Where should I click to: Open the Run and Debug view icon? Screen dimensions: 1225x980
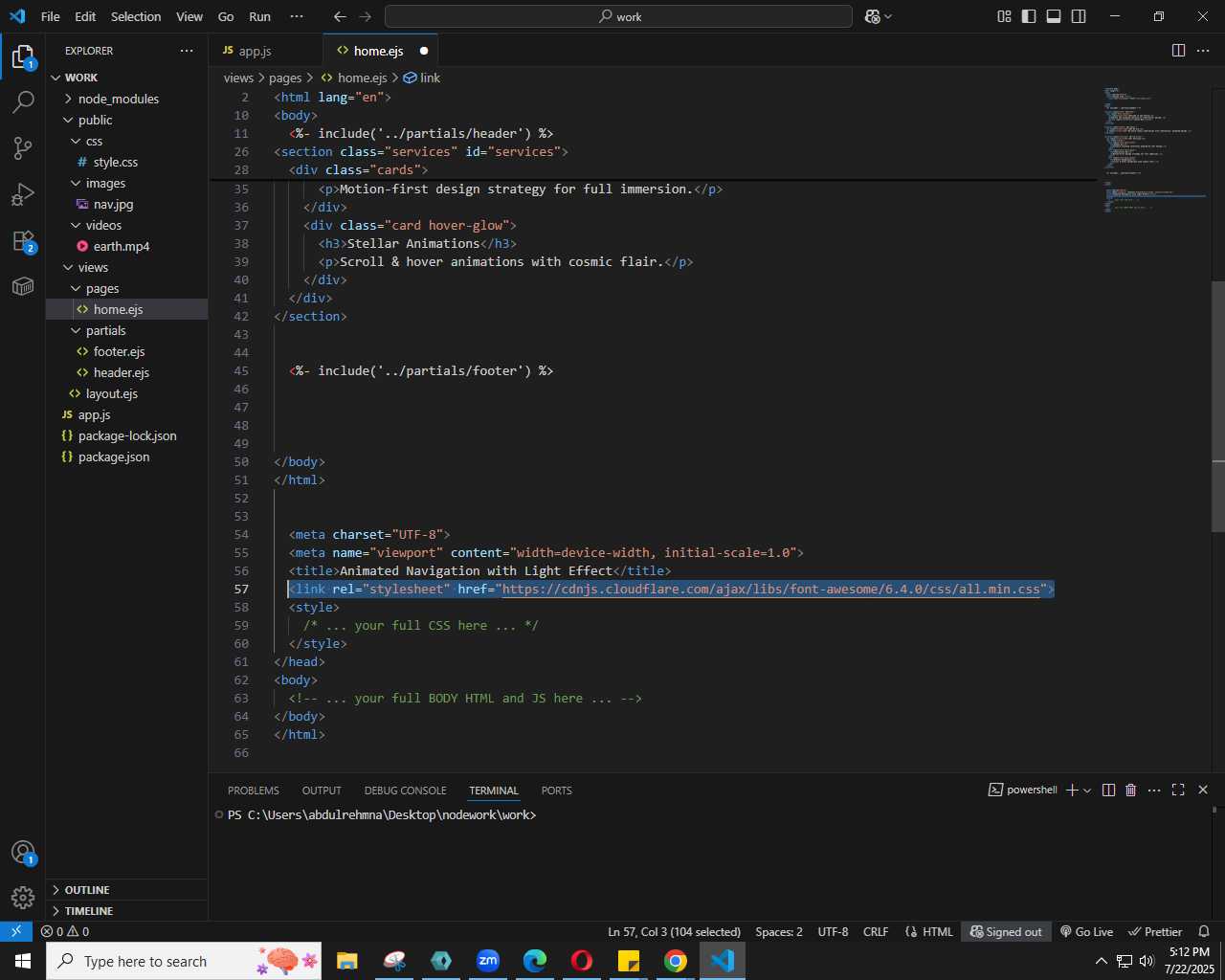23,194
